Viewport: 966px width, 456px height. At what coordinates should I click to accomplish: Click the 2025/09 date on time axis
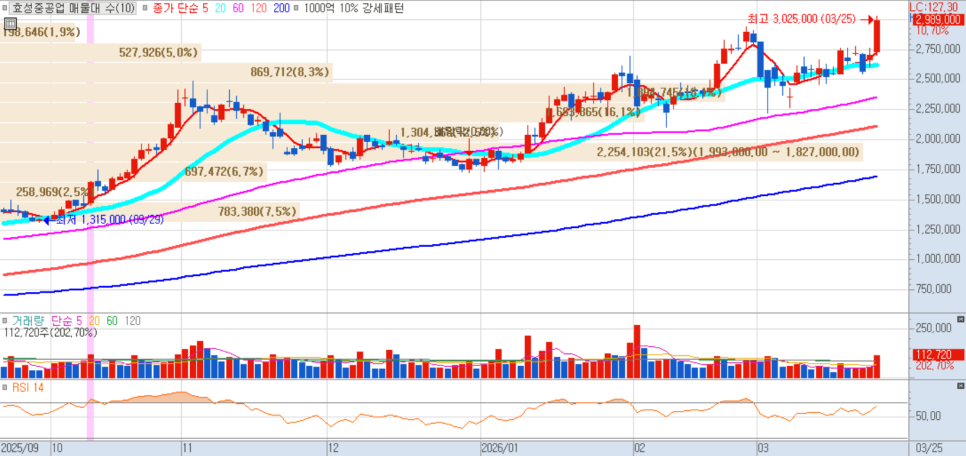(x=20, y=446)
